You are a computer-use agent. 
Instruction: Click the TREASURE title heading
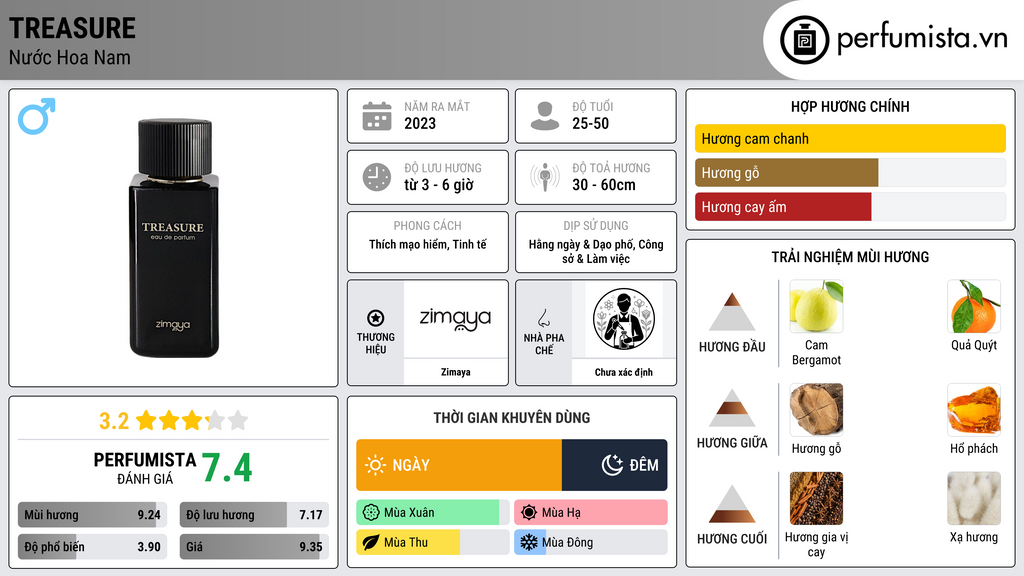[72, 28]
